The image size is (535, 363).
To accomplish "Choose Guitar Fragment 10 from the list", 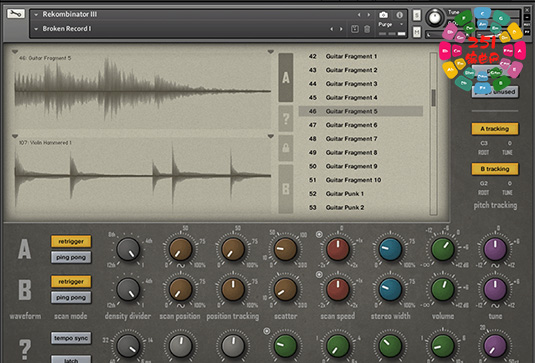I will click(x=361, y=180).
